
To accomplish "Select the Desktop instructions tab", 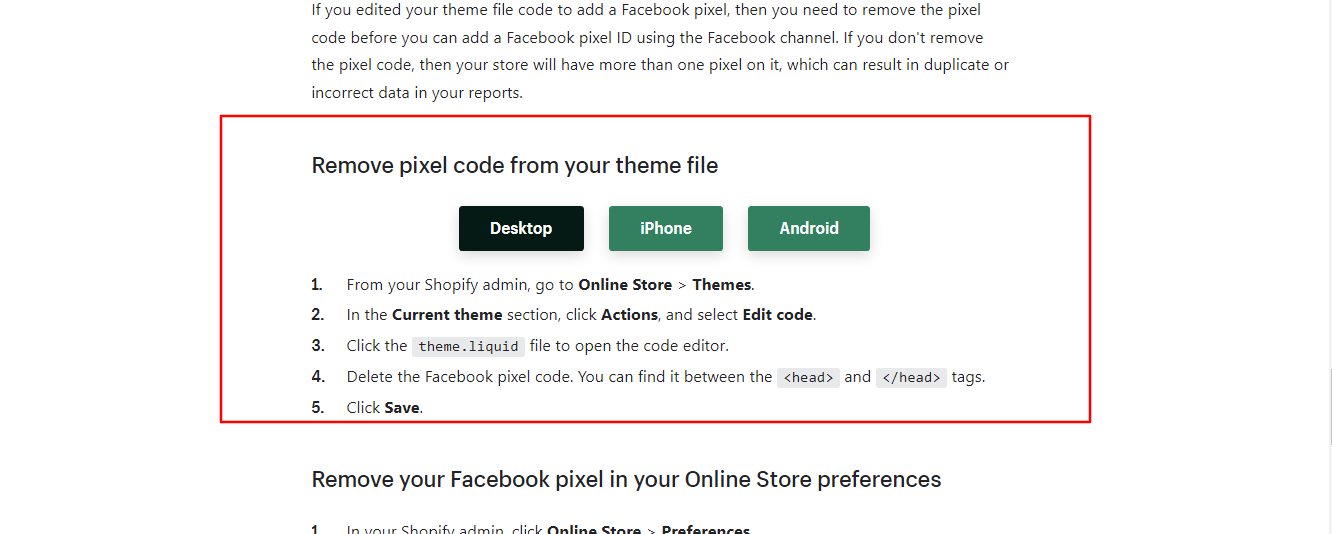I will click(x=521, y=228).
